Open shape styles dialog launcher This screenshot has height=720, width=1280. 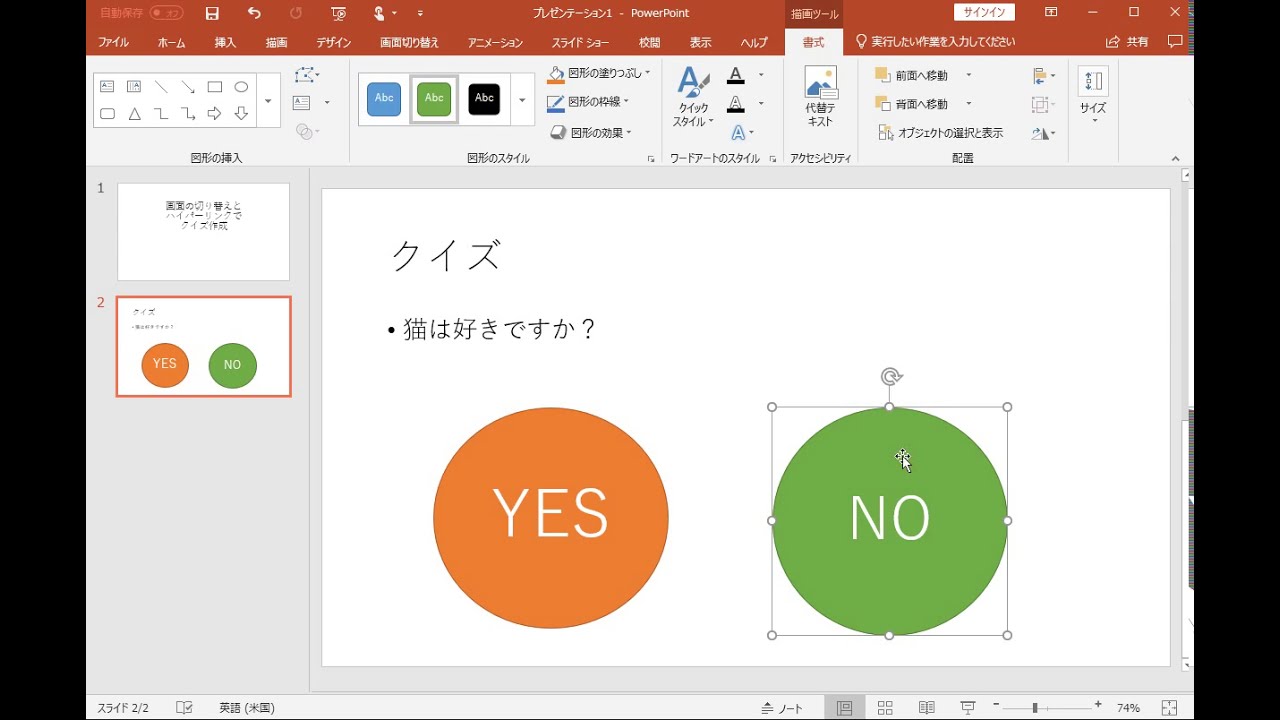[651, 159]
